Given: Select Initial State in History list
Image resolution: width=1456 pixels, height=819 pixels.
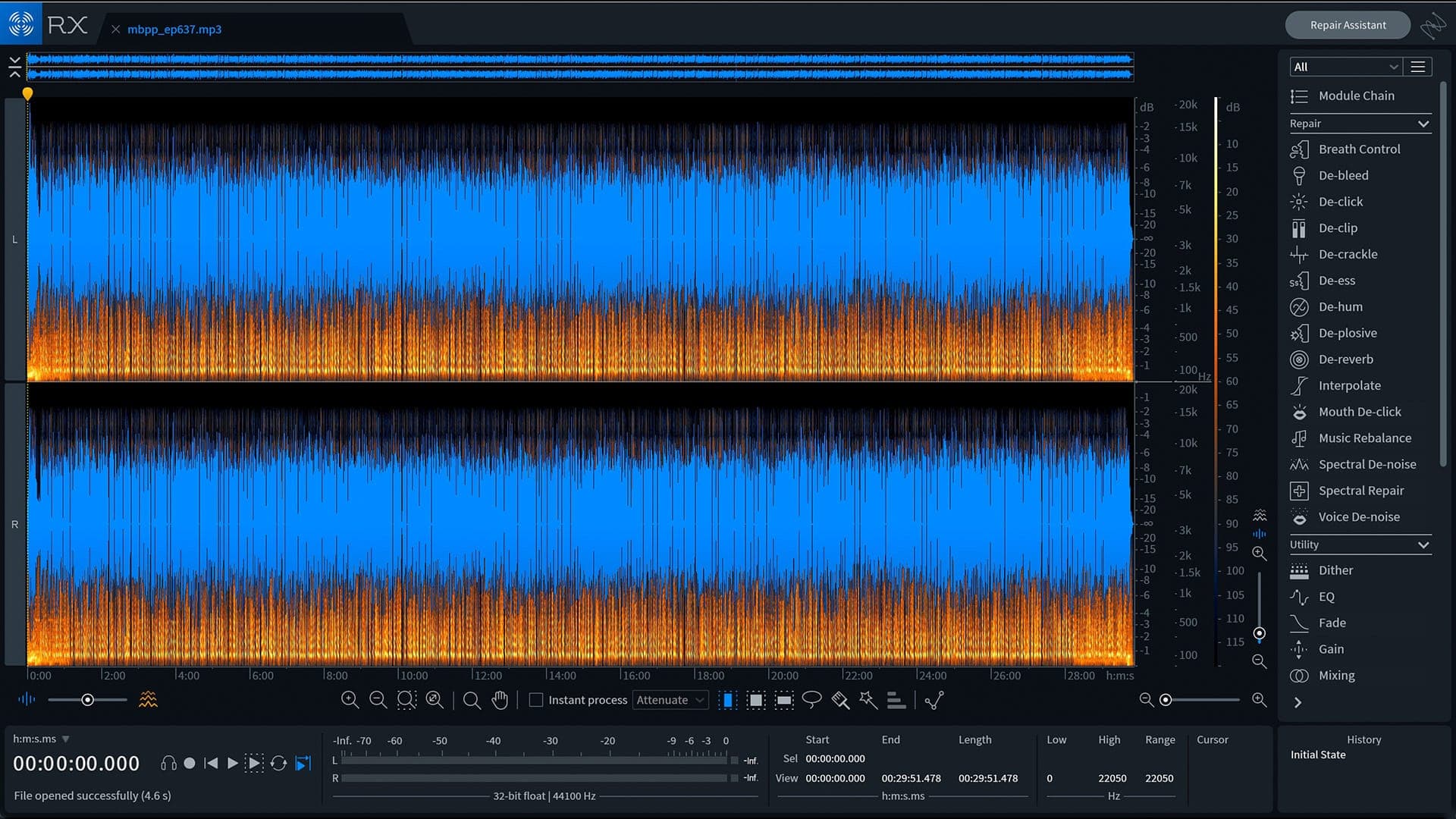Looking at the screenshot, I should click(1318, 755).
